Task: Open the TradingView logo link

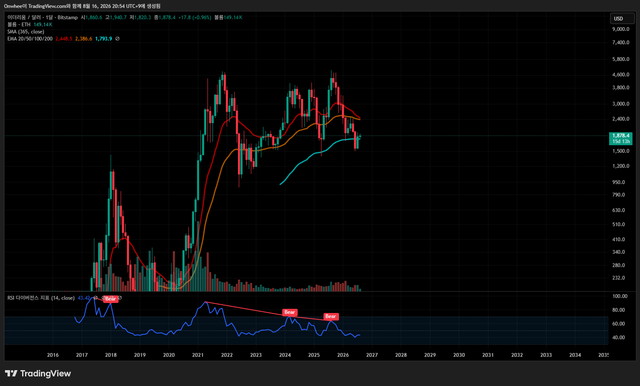Action: click(x=38, y=373)
